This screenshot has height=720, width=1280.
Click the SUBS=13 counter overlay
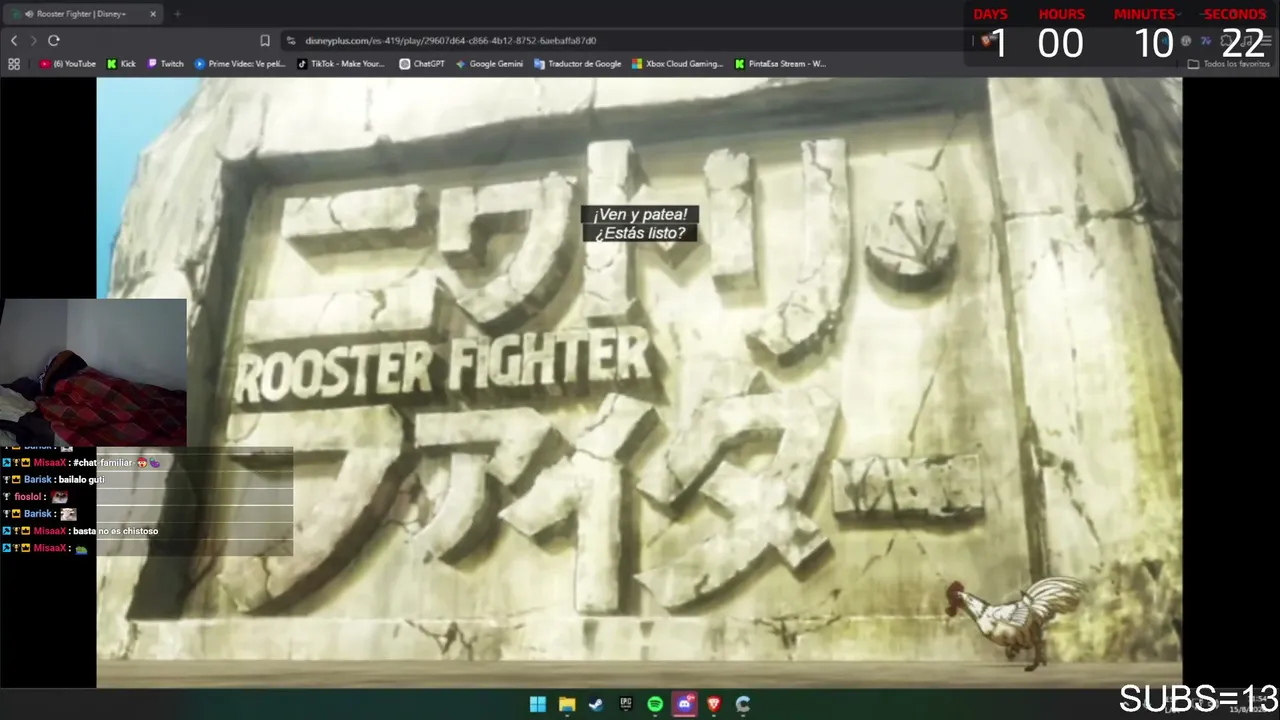coord(1198,698)
